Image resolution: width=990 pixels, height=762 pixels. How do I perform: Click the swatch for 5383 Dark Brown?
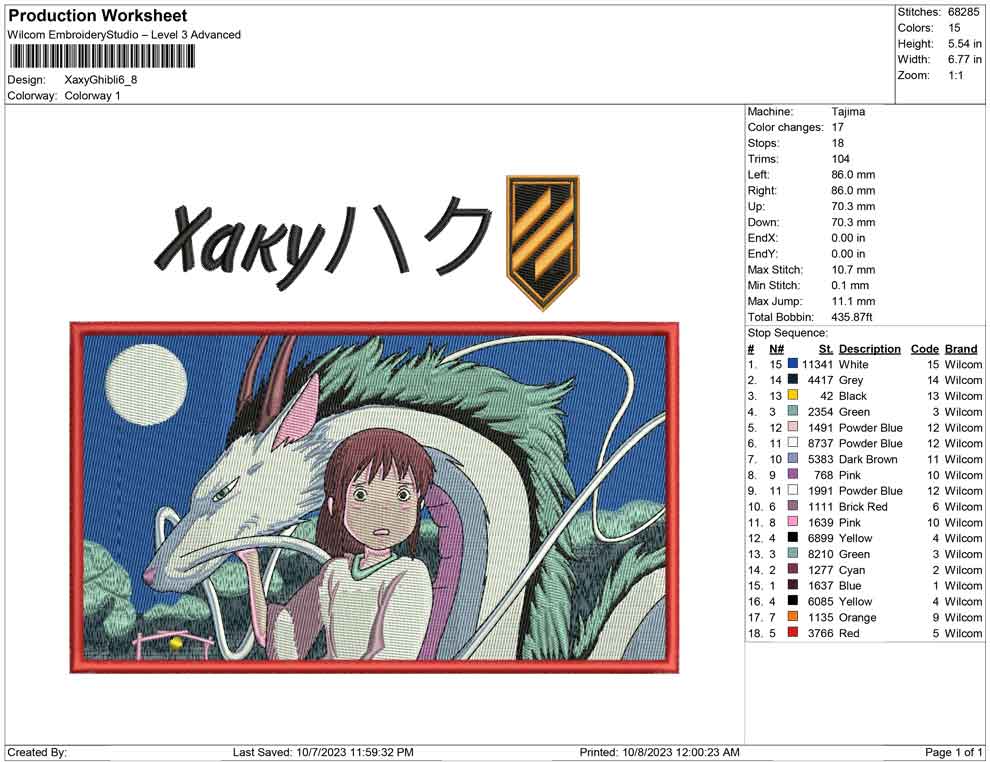point(793,459)
